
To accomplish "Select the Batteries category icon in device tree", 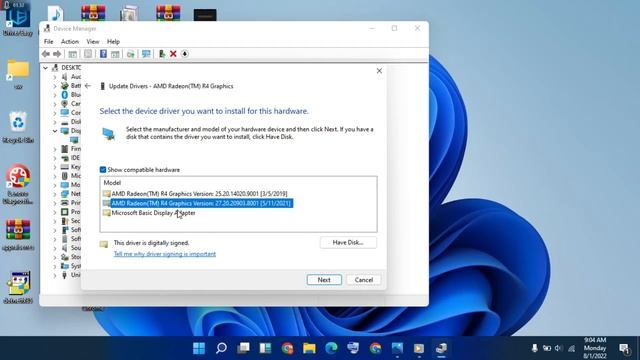I will click(64, 86).
